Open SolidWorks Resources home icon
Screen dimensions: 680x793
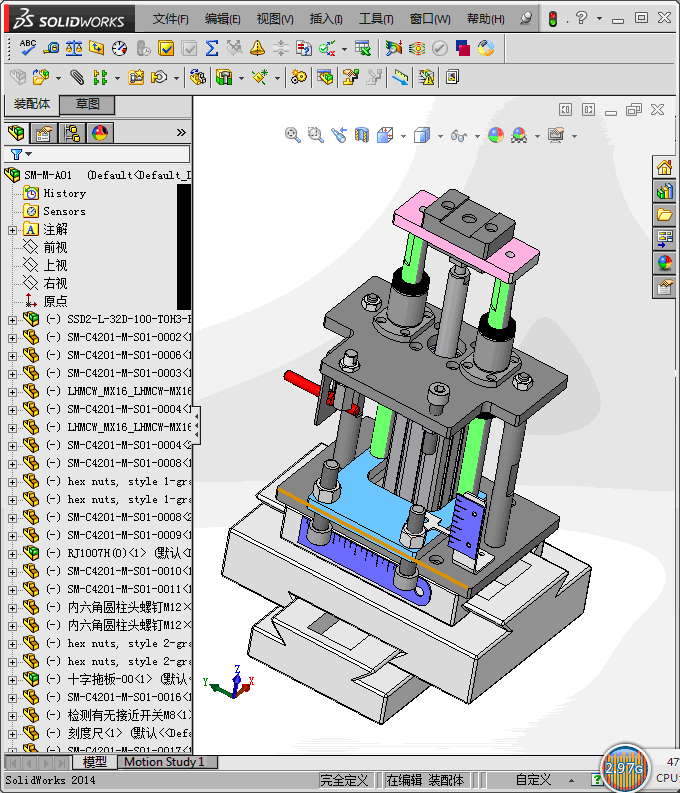coord(664,167)
